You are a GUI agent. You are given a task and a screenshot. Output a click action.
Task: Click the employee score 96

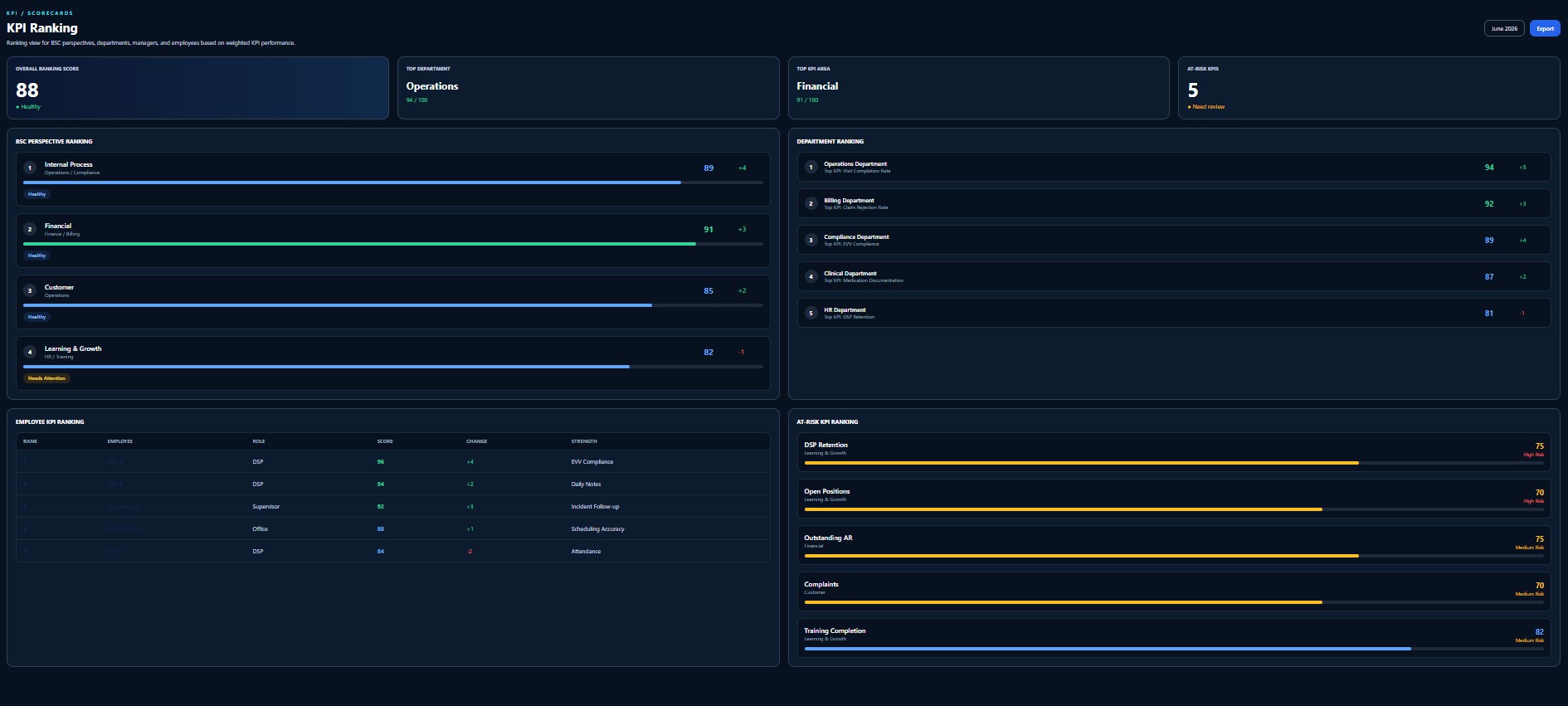[381, 462]
